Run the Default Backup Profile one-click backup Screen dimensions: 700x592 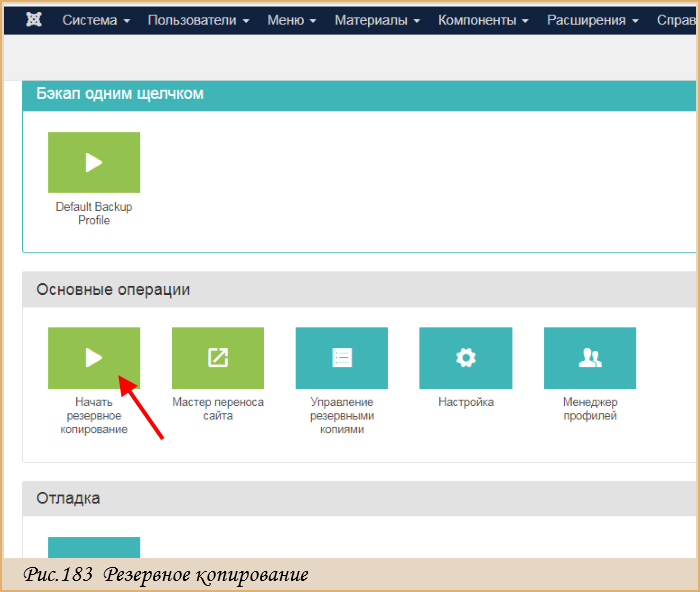point(94,163)
